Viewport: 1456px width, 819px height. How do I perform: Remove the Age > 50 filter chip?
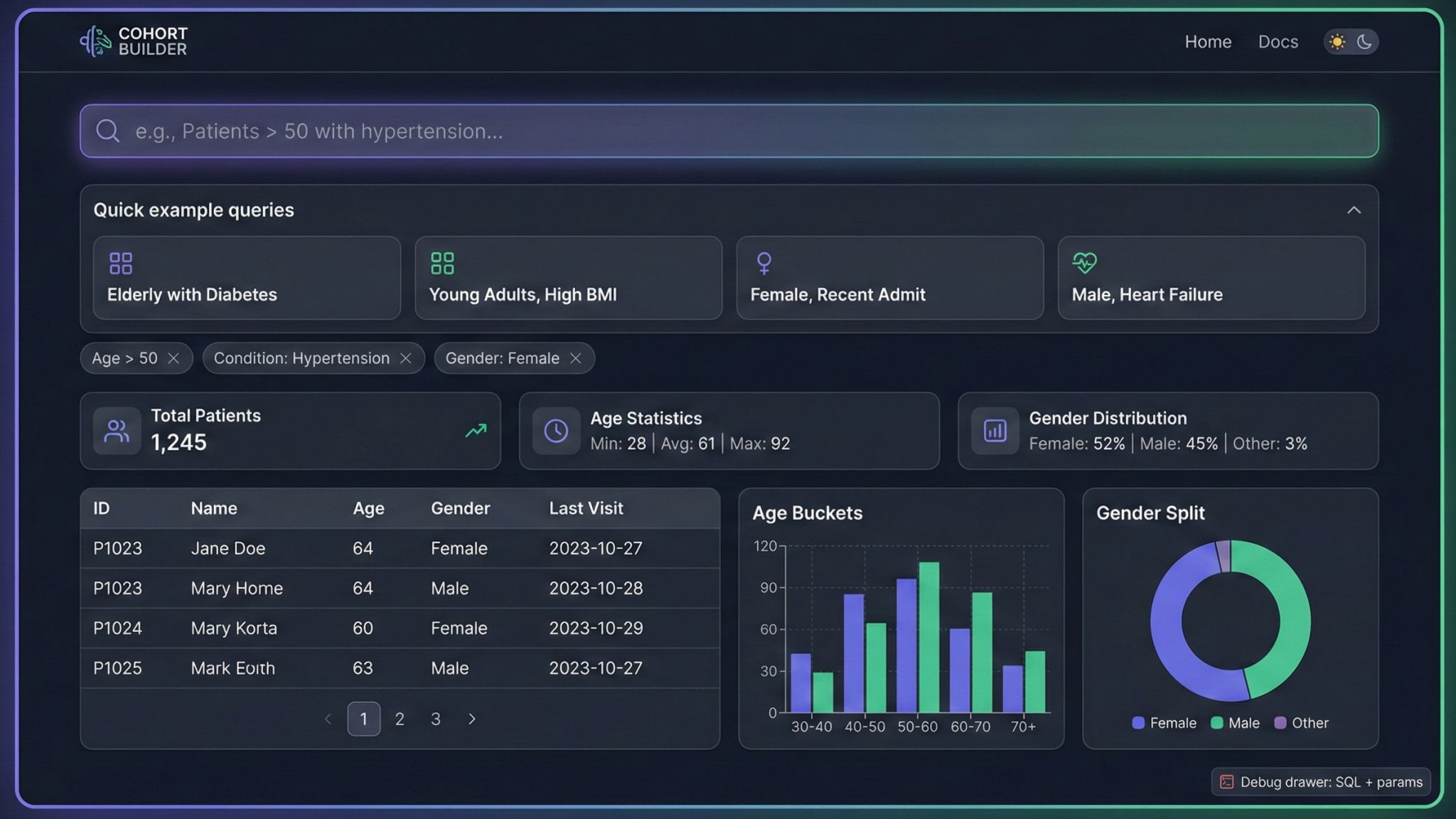pos(173,358)
